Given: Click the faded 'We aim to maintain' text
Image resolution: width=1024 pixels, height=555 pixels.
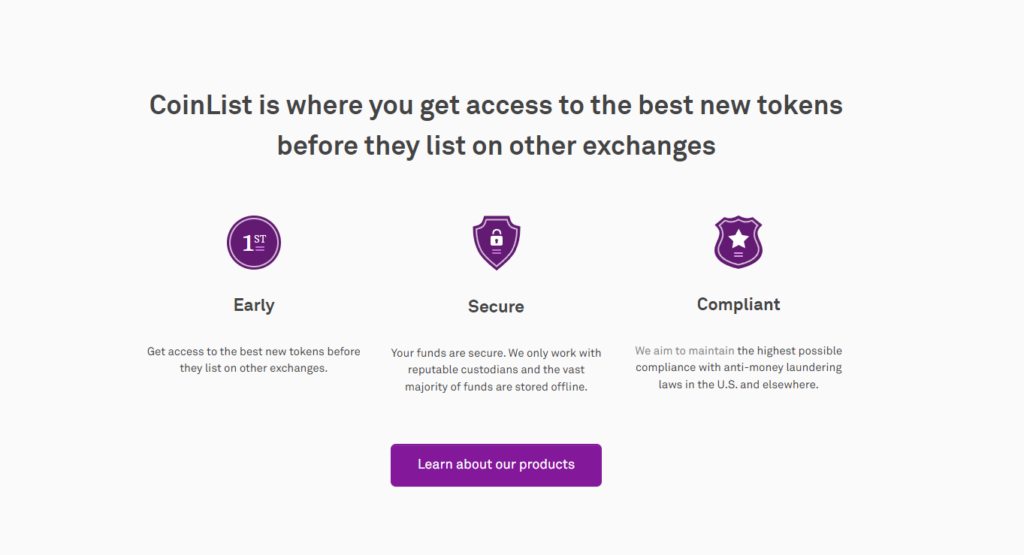Looking at the screenshot, I should coord(684,351).
